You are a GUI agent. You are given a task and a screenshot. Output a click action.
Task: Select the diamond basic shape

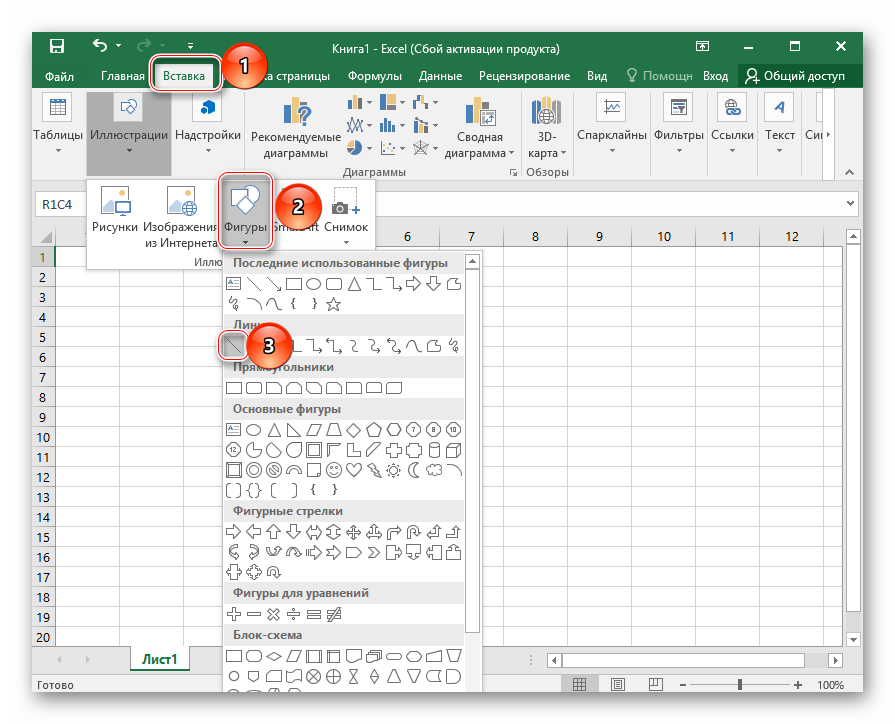[x=354, y=429]
